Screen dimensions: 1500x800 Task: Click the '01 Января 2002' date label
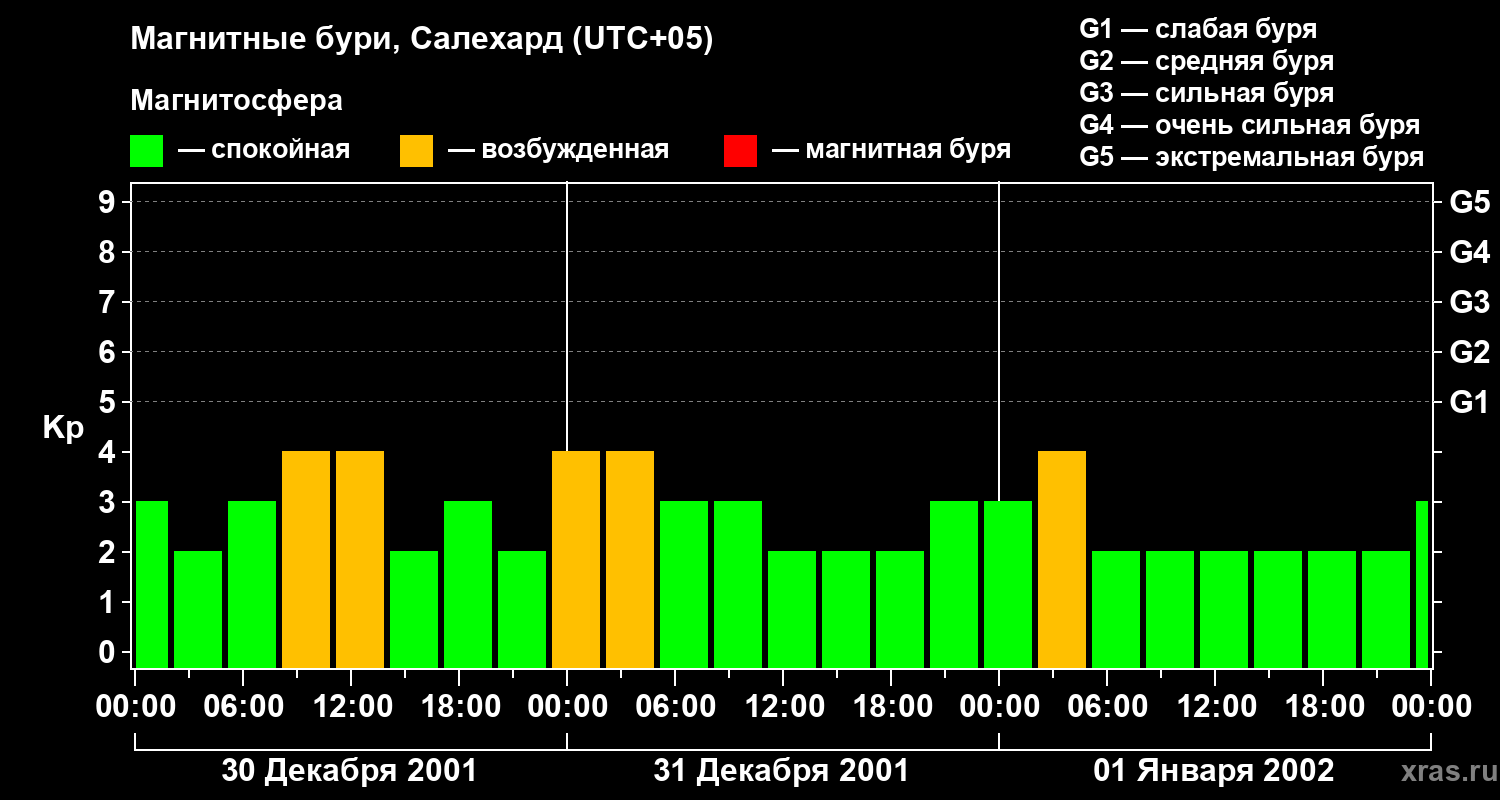pos(1213,771)
